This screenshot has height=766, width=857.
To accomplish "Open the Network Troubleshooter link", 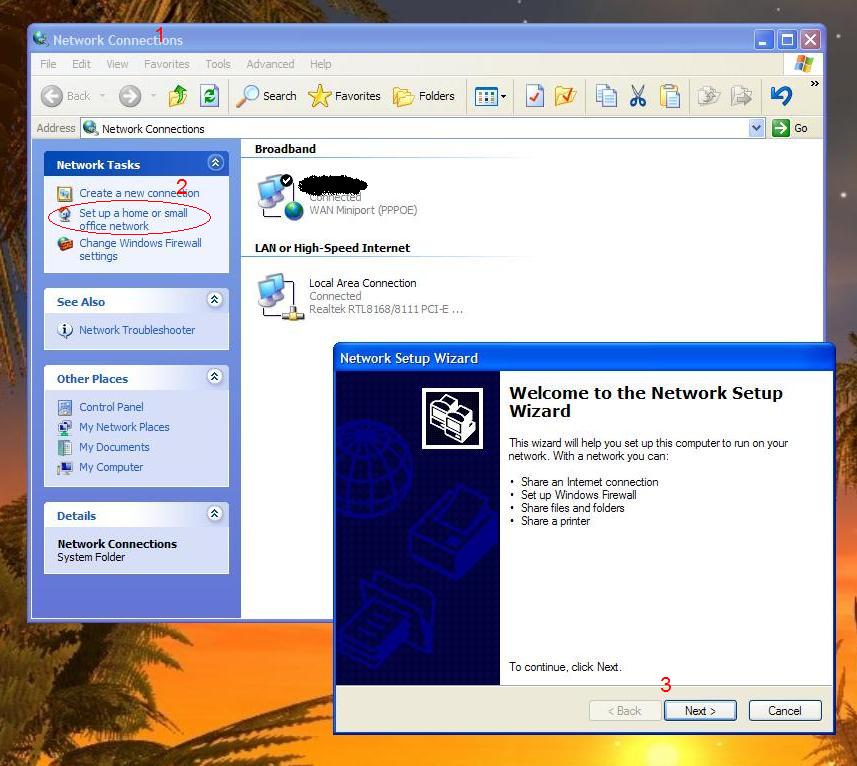I will (x=137, y=330).
